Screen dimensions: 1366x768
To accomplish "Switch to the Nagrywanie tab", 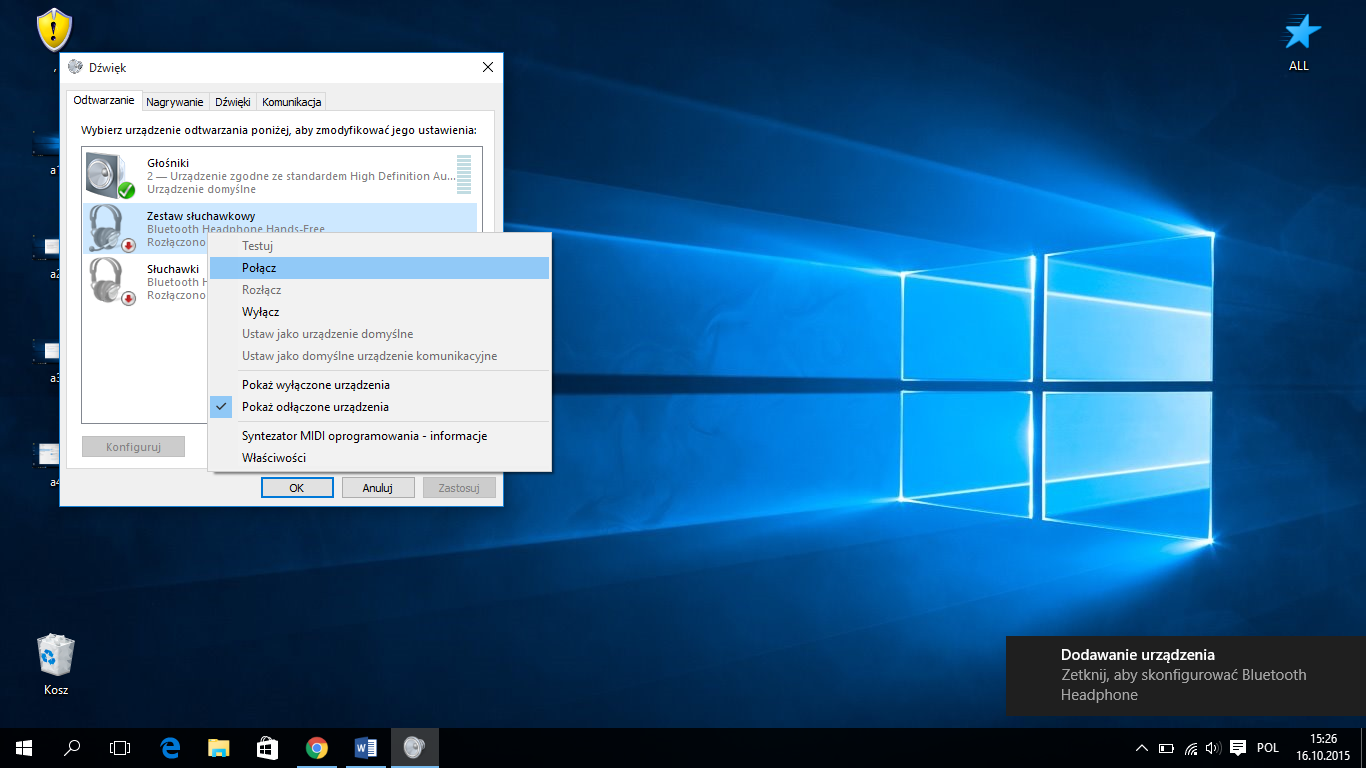I will click(x=175, y=102).
